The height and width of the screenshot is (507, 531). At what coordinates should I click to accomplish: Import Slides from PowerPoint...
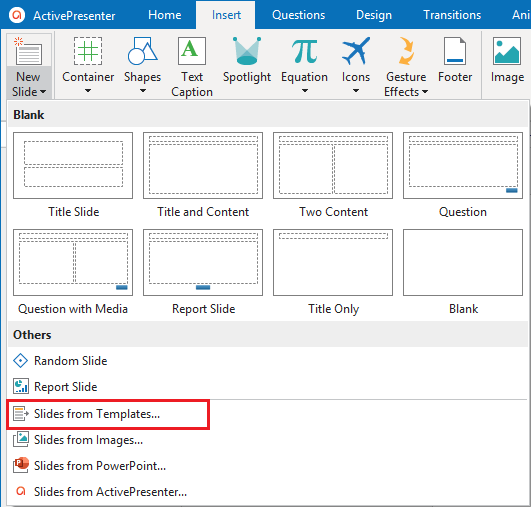[x=268, y=466]
